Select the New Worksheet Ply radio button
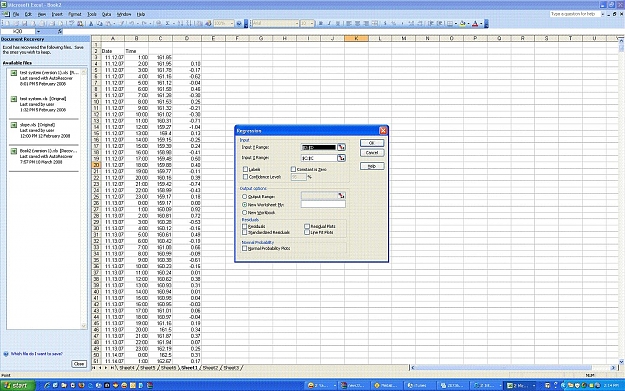This screenshot has width=625, height=391. [244, 204]
